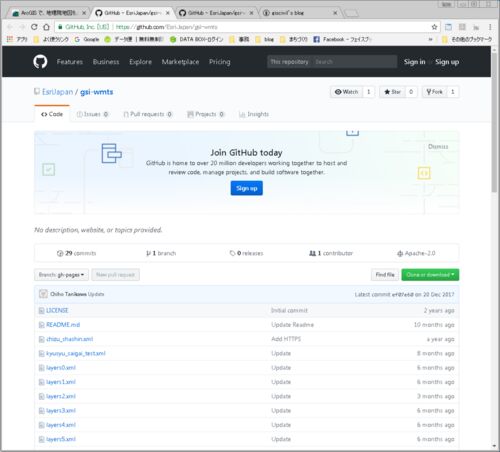Open the Apache-2.0 license link
This screenshot has height=452, width=500.
click(x=416, y=253)
